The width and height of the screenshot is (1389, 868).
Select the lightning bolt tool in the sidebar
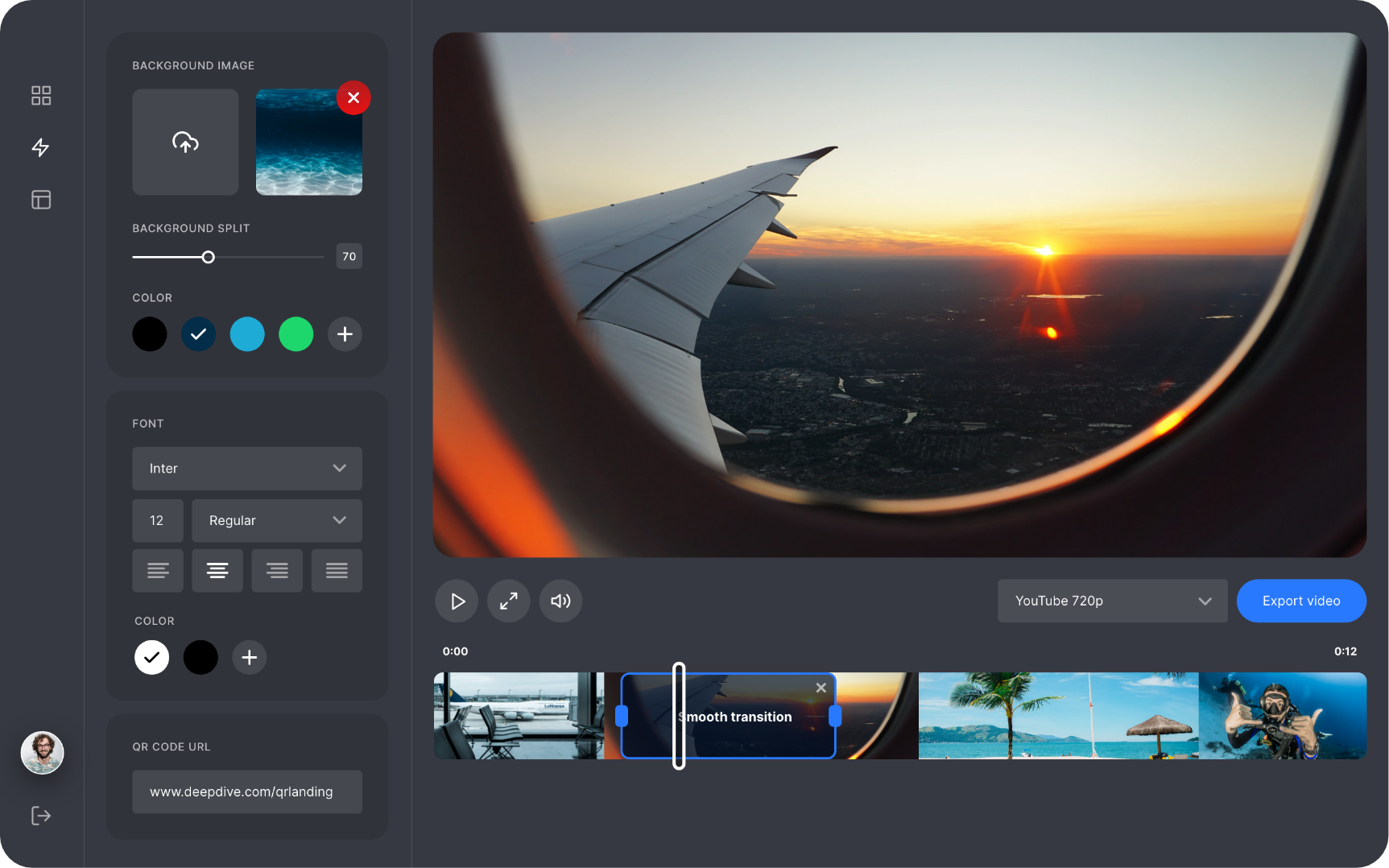[x=41, y=147]
